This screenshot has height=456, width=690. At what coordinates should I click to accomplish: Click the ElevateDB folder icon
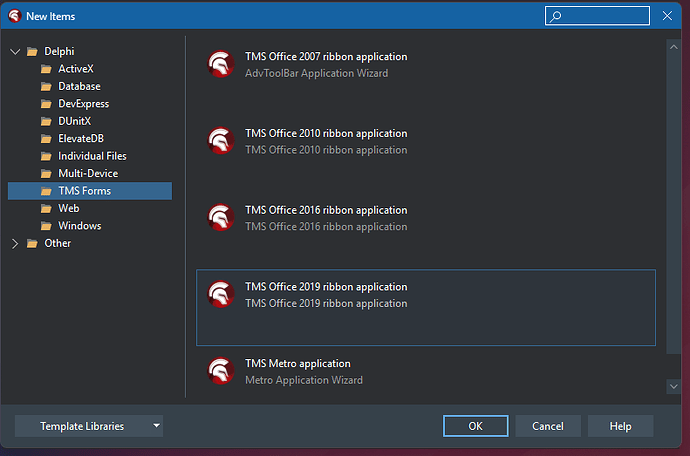coord(46,139)
